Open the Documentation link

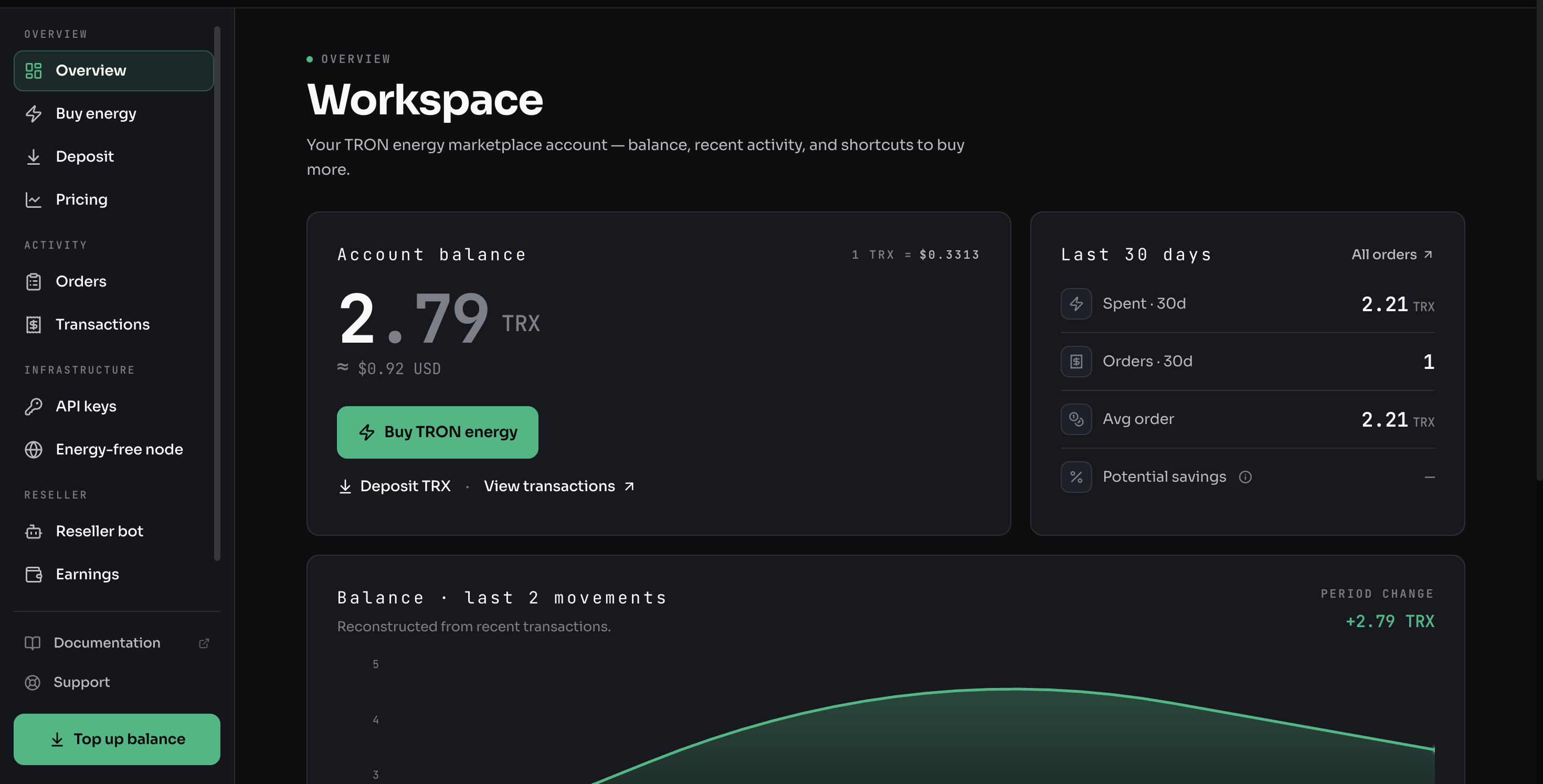(x=117, y=643)
